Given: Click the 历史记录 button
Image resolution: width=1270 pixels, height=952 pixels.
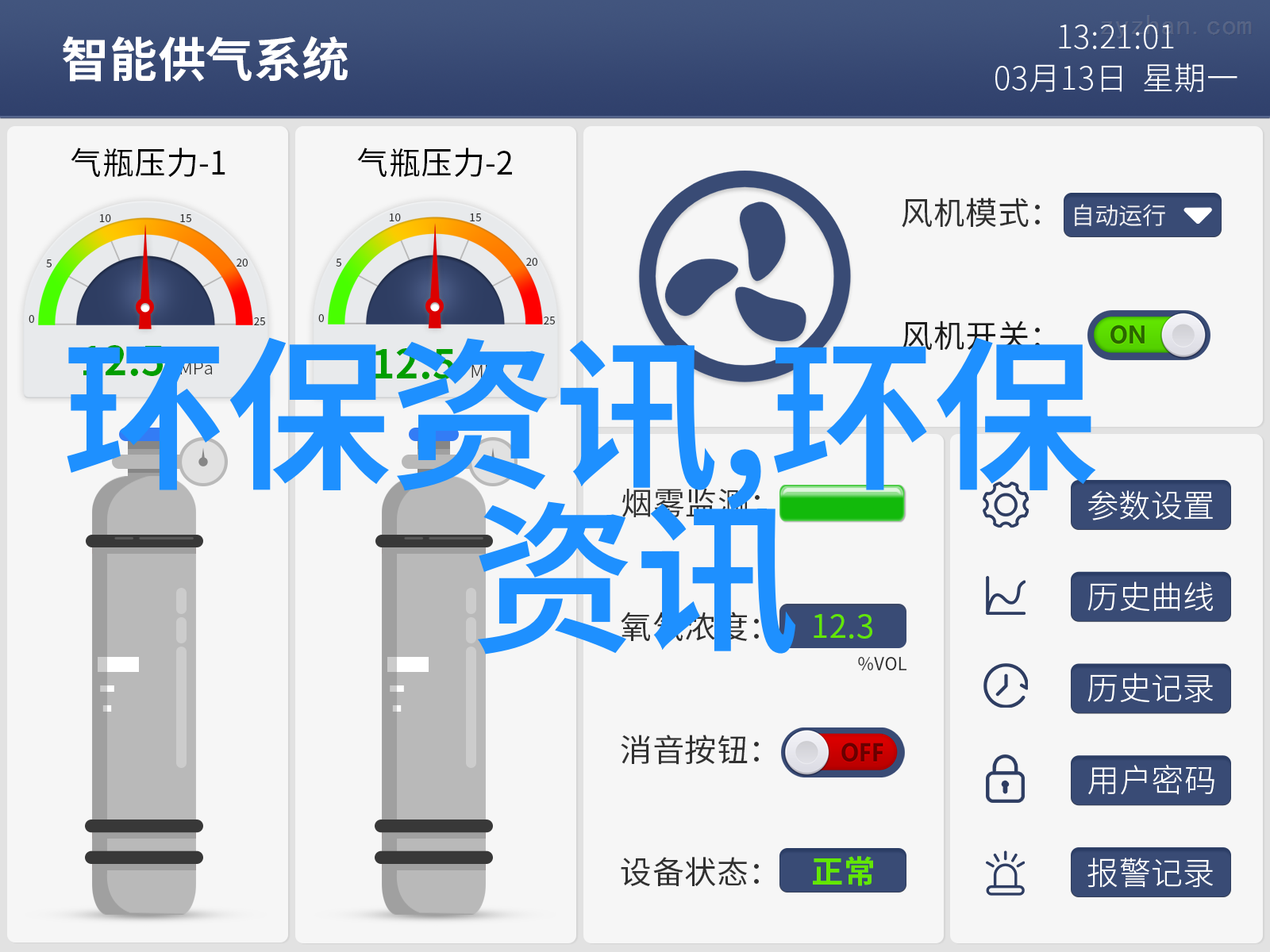Looking at the screenshot, I should click(x=1151, y=688).
